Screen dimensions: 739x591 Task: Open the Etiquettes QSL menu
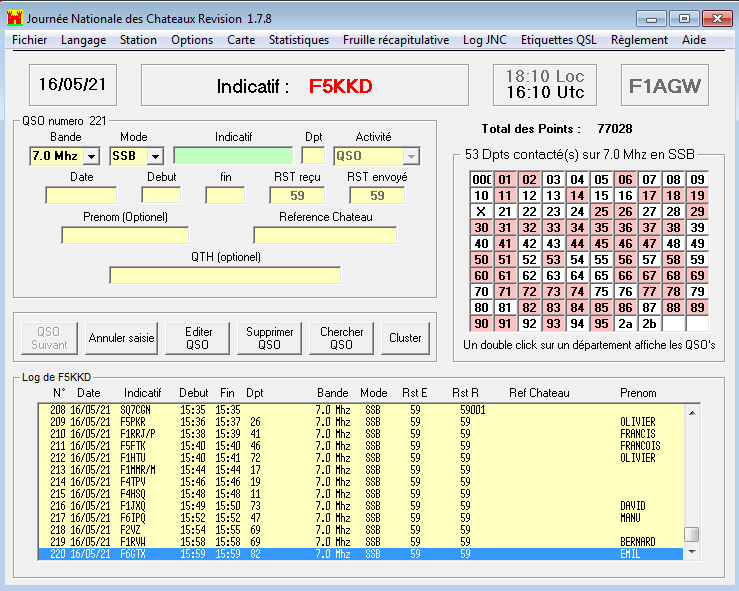click(x=561, y=40)
